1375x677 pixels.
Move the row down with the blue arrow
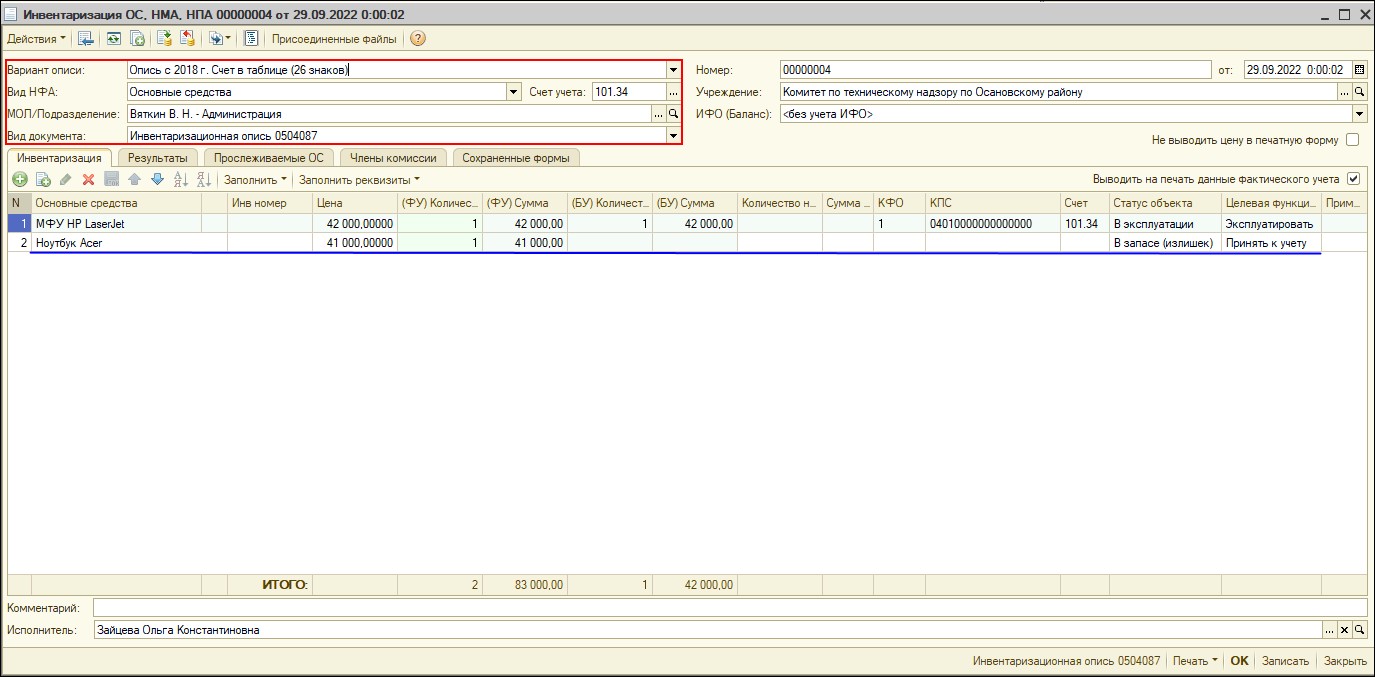(x=157, y=180)
